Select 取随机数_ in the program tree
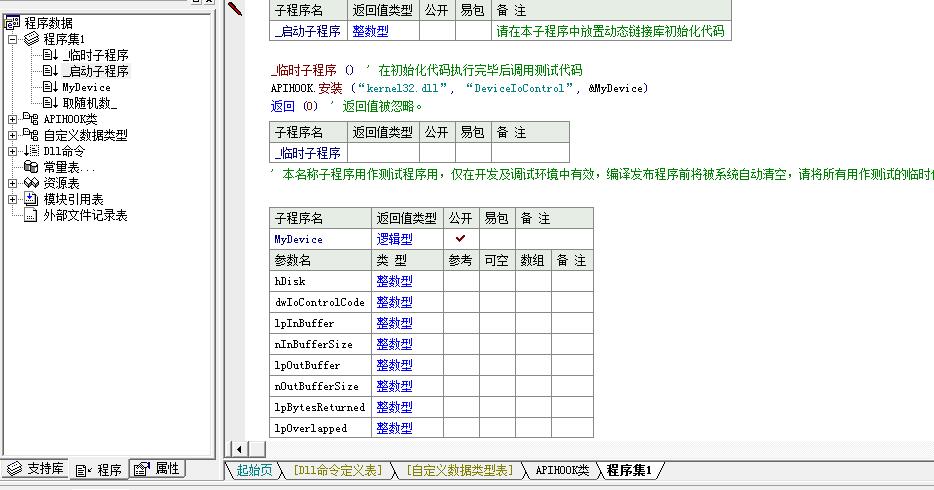The width and height of the screenshot is (934, 490). click(89, 104)
